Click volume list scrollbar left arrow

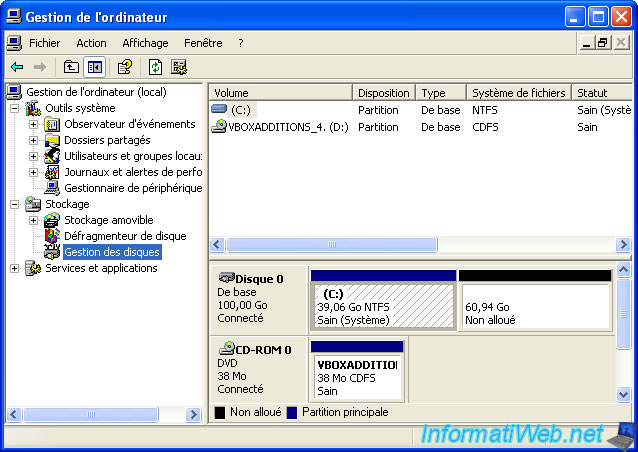[x=216, y=245]
